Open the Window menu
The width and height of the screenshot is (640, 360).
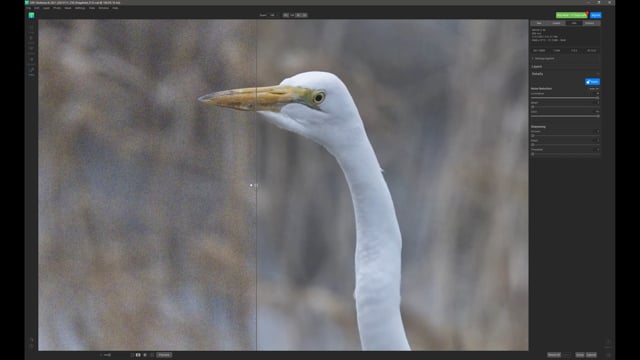(104, 8)
